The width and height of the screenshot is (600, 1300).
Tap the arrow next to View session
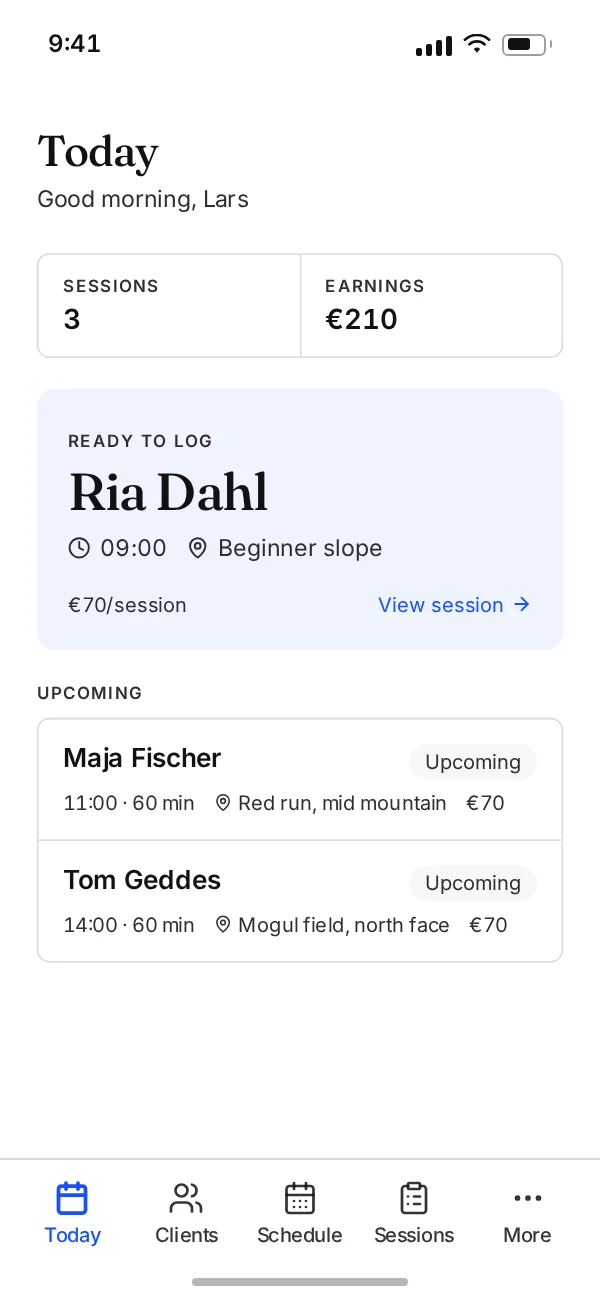521,605
